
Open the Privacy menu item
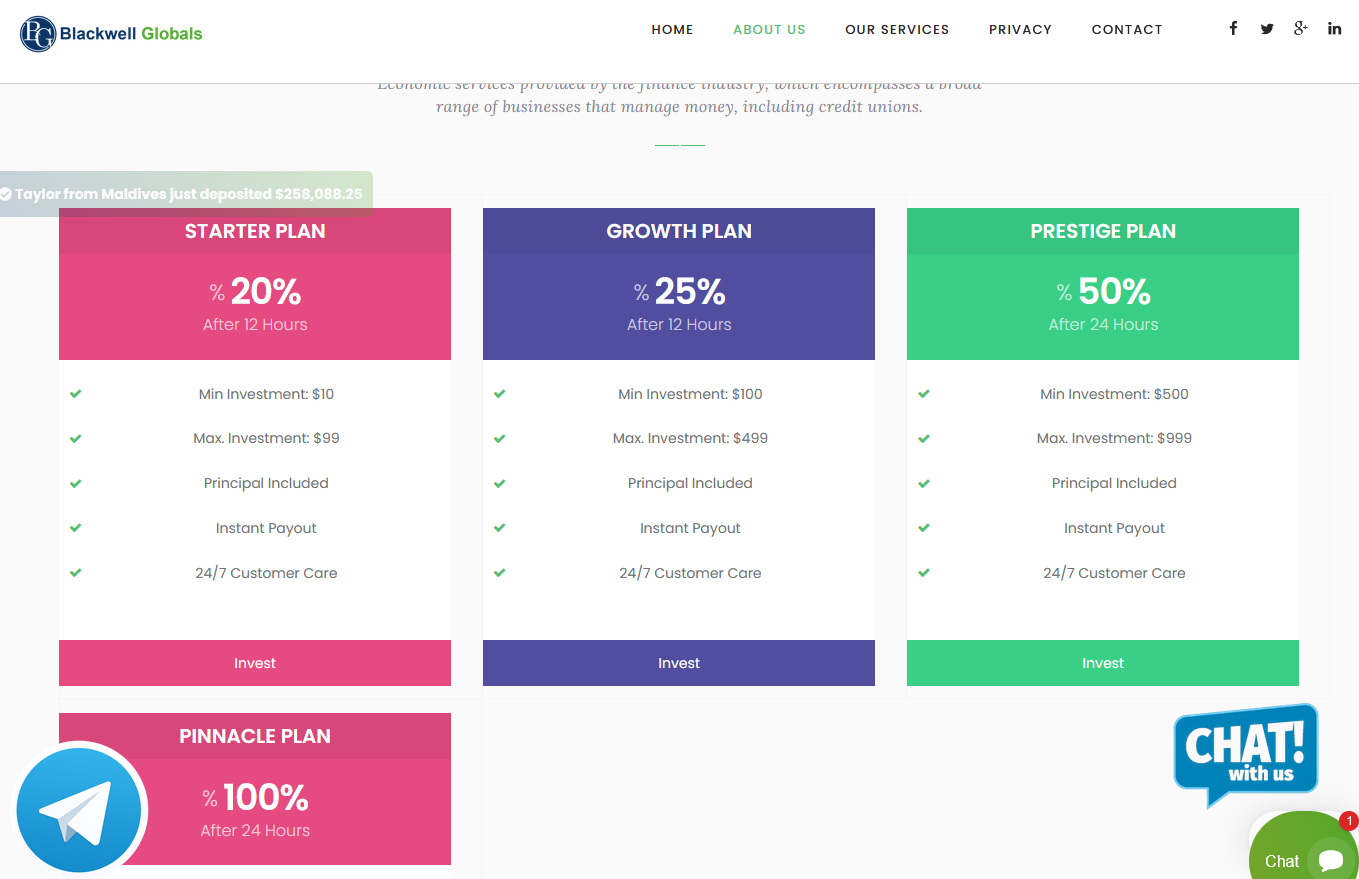click(1020, 30)
